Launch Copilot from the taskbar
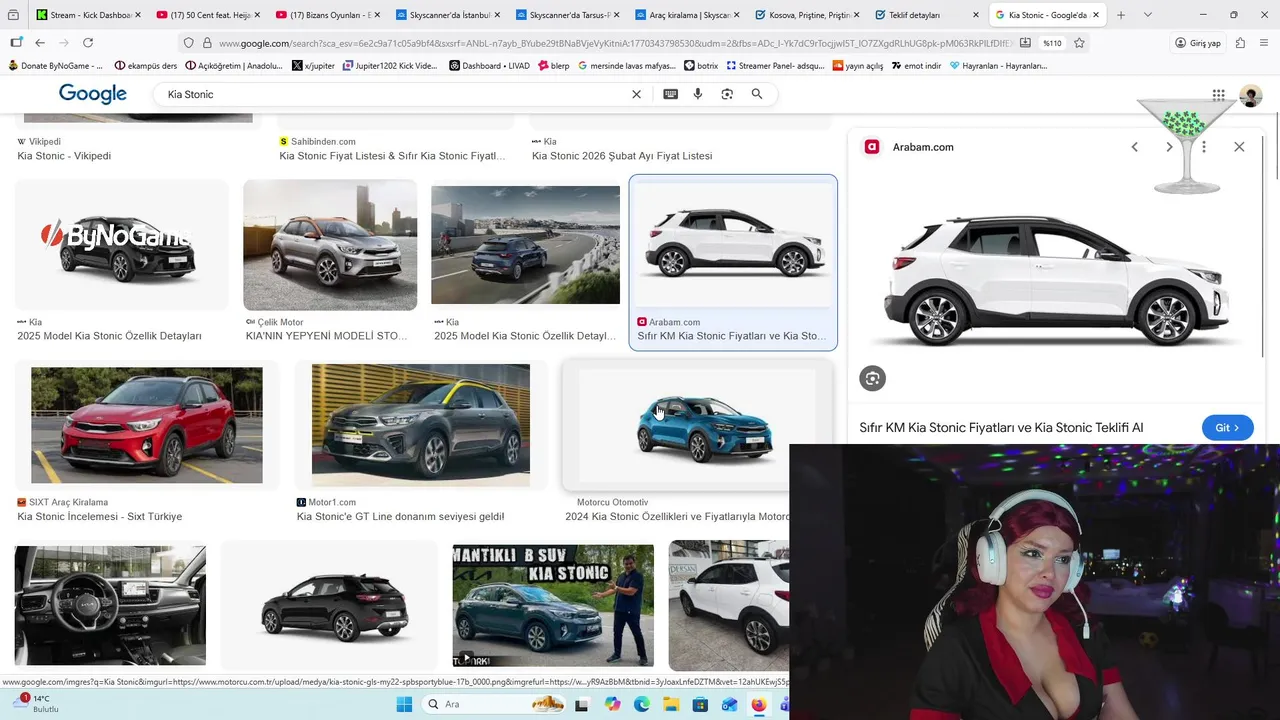This screenshot has height=720, width=1280. [x=612, y=704]
